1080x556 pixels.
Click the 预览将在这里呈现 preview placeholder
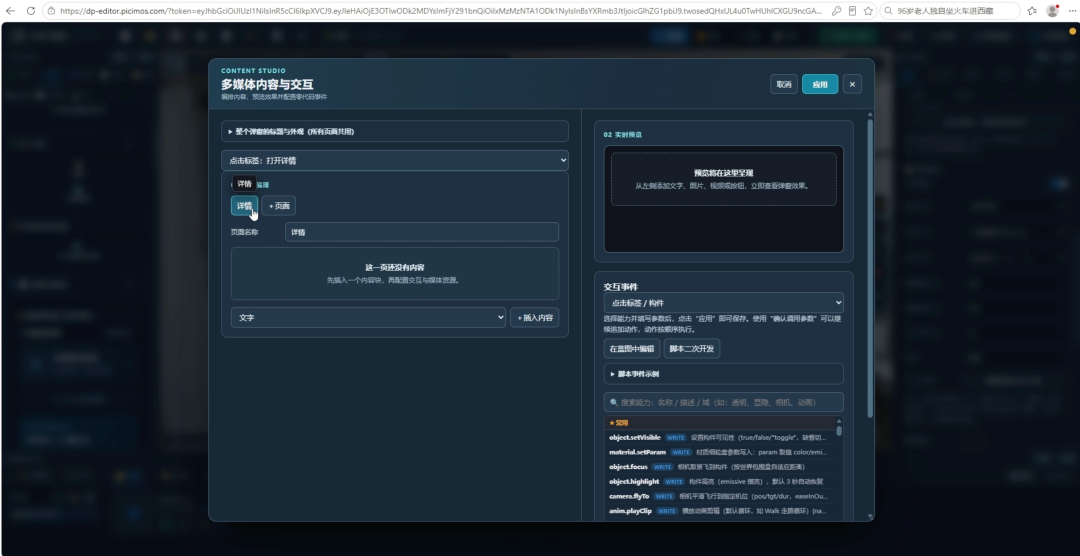click(x=723, y=179)
